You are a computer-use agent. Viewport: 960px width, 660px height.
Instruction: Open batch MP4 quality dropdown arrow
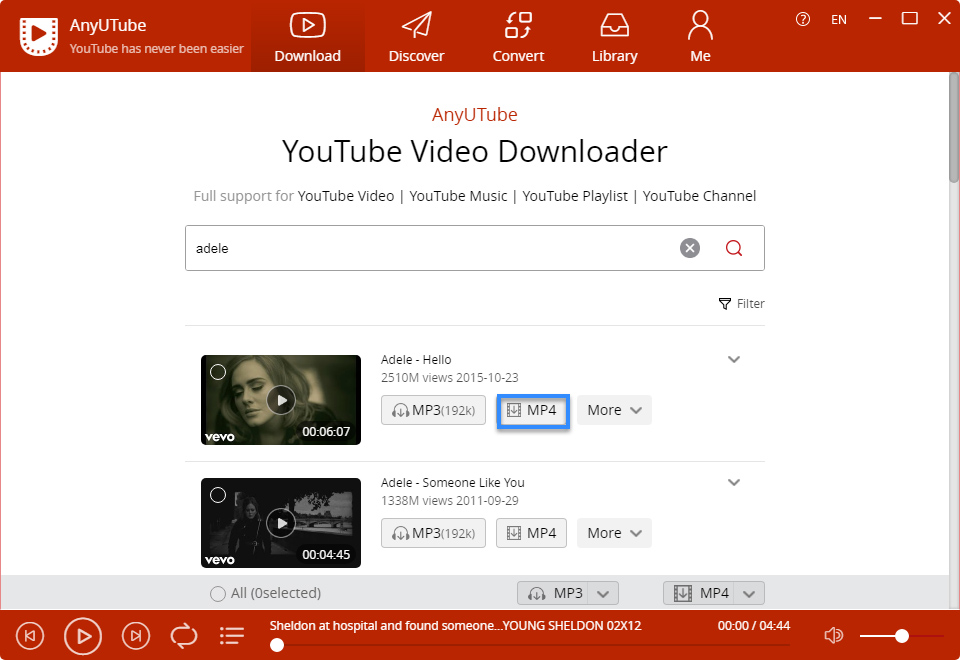[749, 593]
